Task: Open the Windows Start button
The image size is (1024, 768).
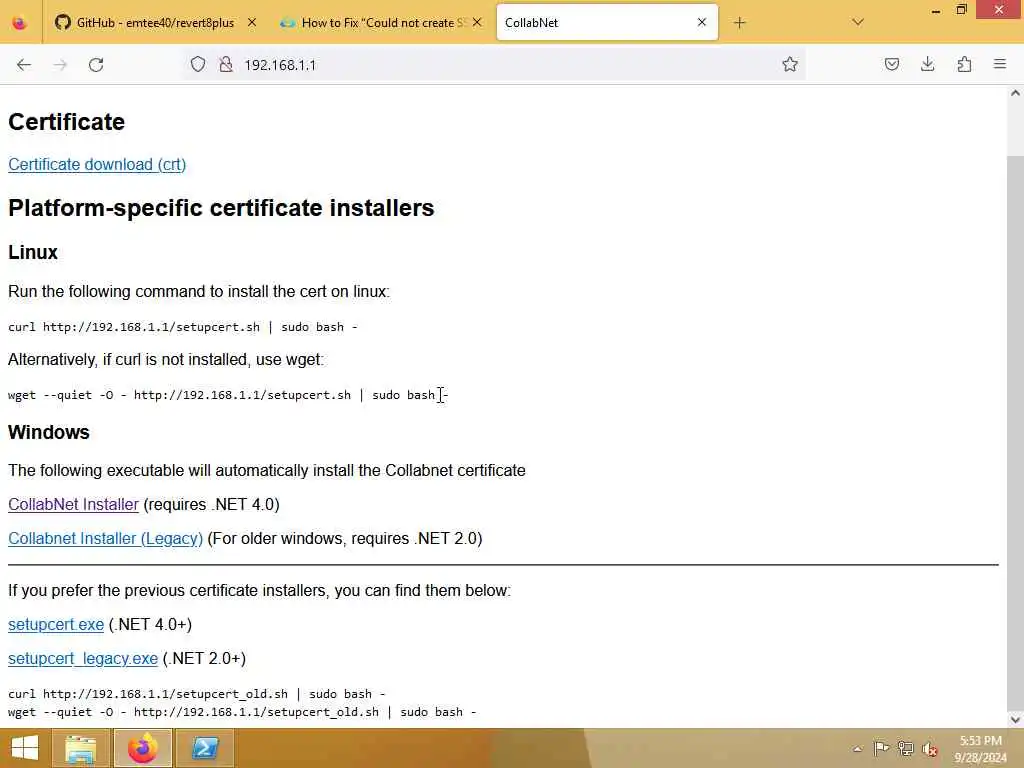Action: pyautogui.click(x=25, y=748)
